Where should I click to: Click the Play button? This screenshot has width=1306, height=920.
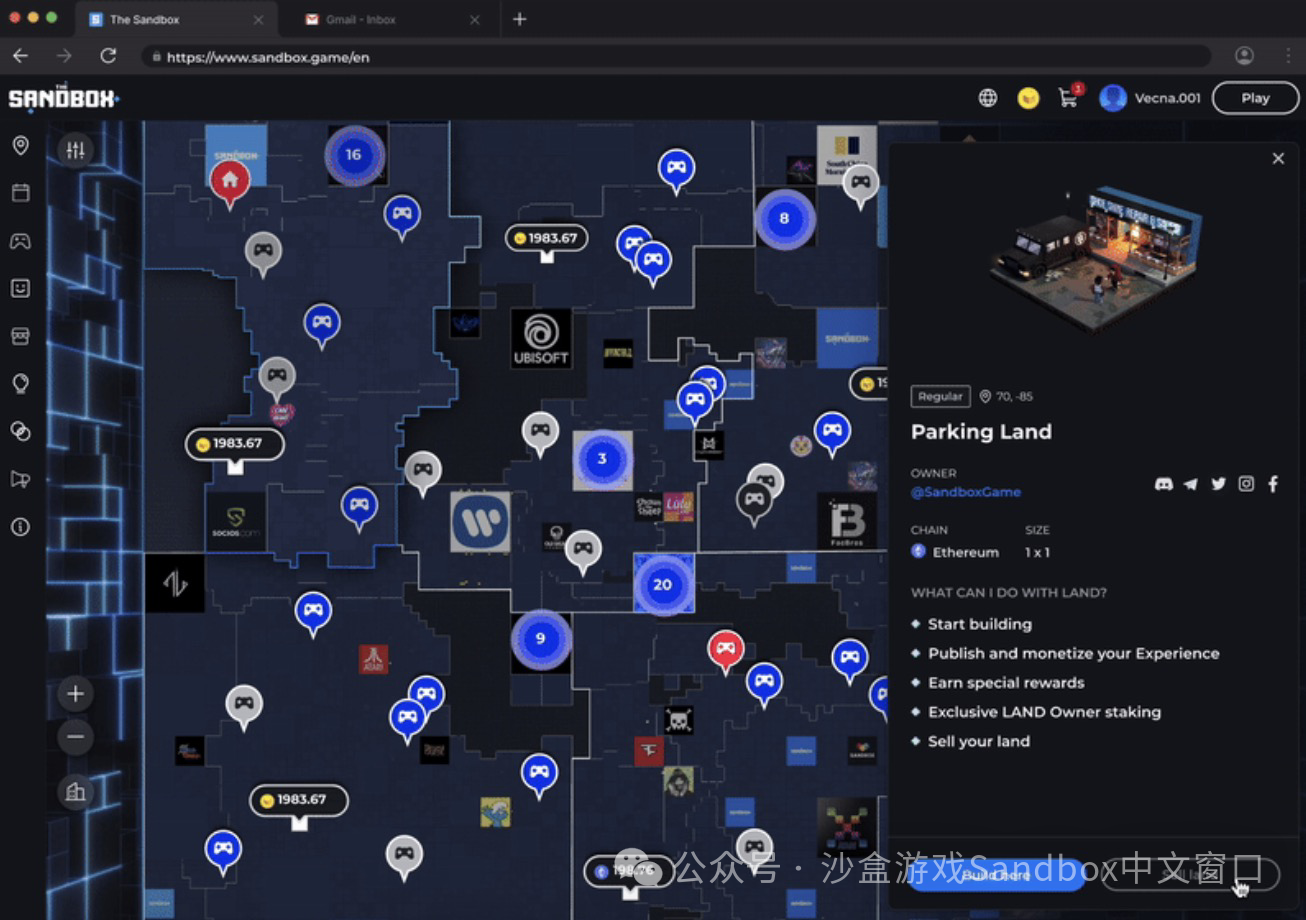pos(1255,98)
